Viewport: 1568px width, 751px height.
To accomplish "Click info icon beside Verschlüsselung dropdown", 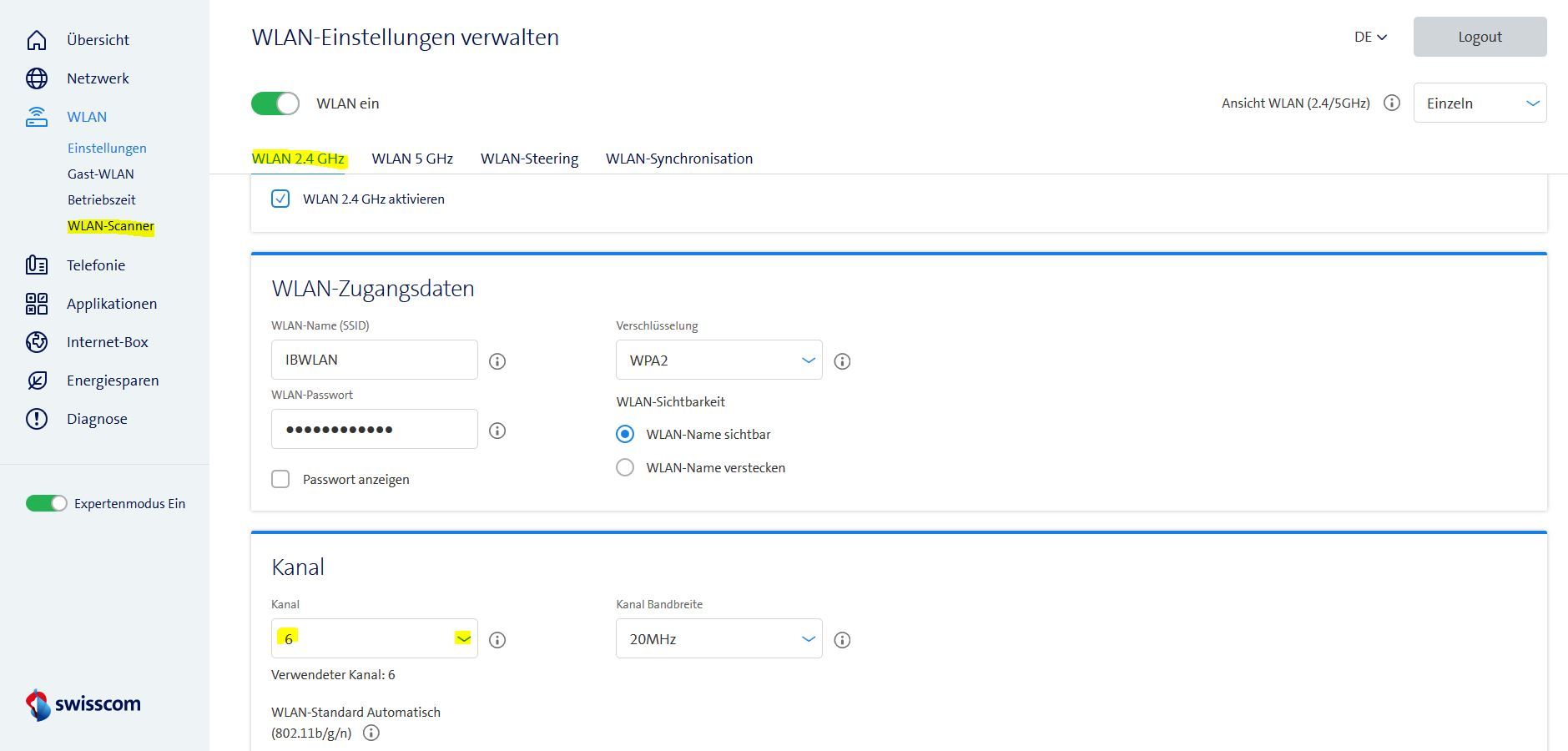I will pos(843,361).
